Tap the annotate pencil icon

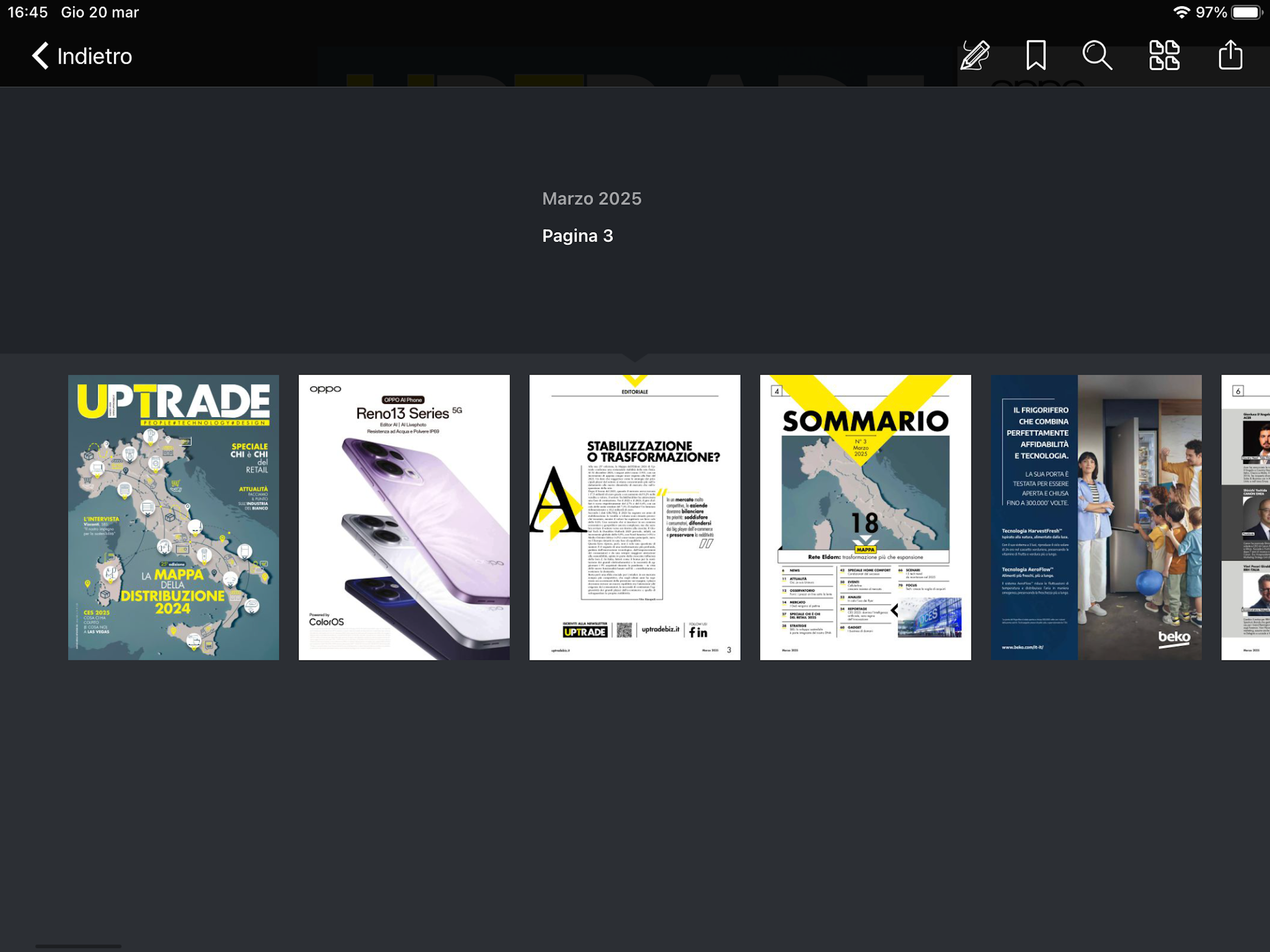click(975, 56)
